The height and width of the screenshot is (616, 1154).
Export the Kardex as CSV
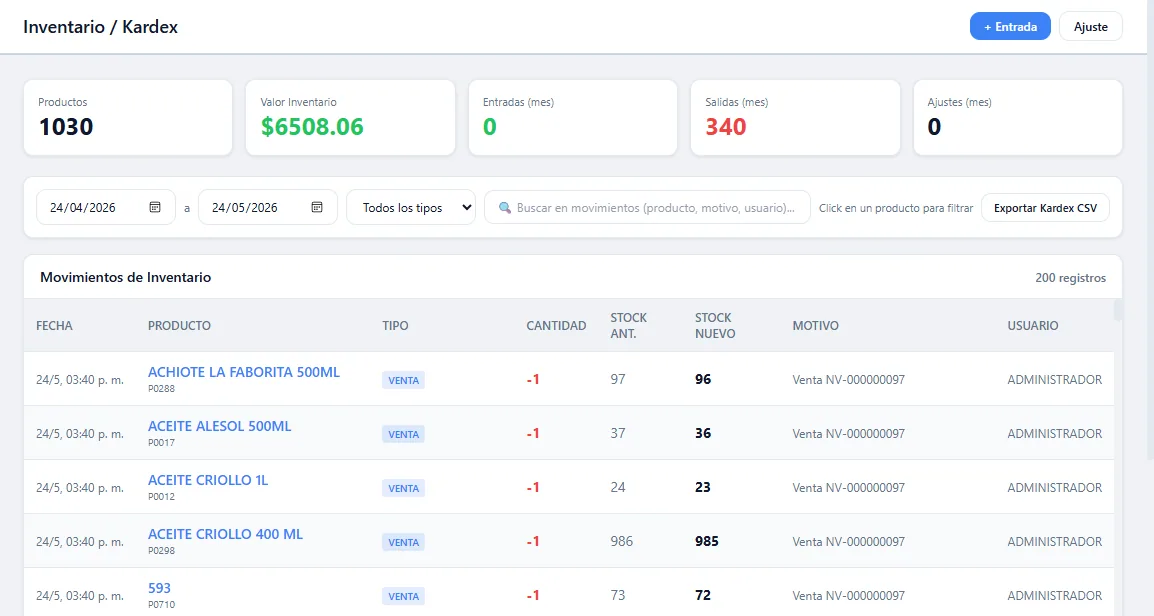(x=1045, y=208)
